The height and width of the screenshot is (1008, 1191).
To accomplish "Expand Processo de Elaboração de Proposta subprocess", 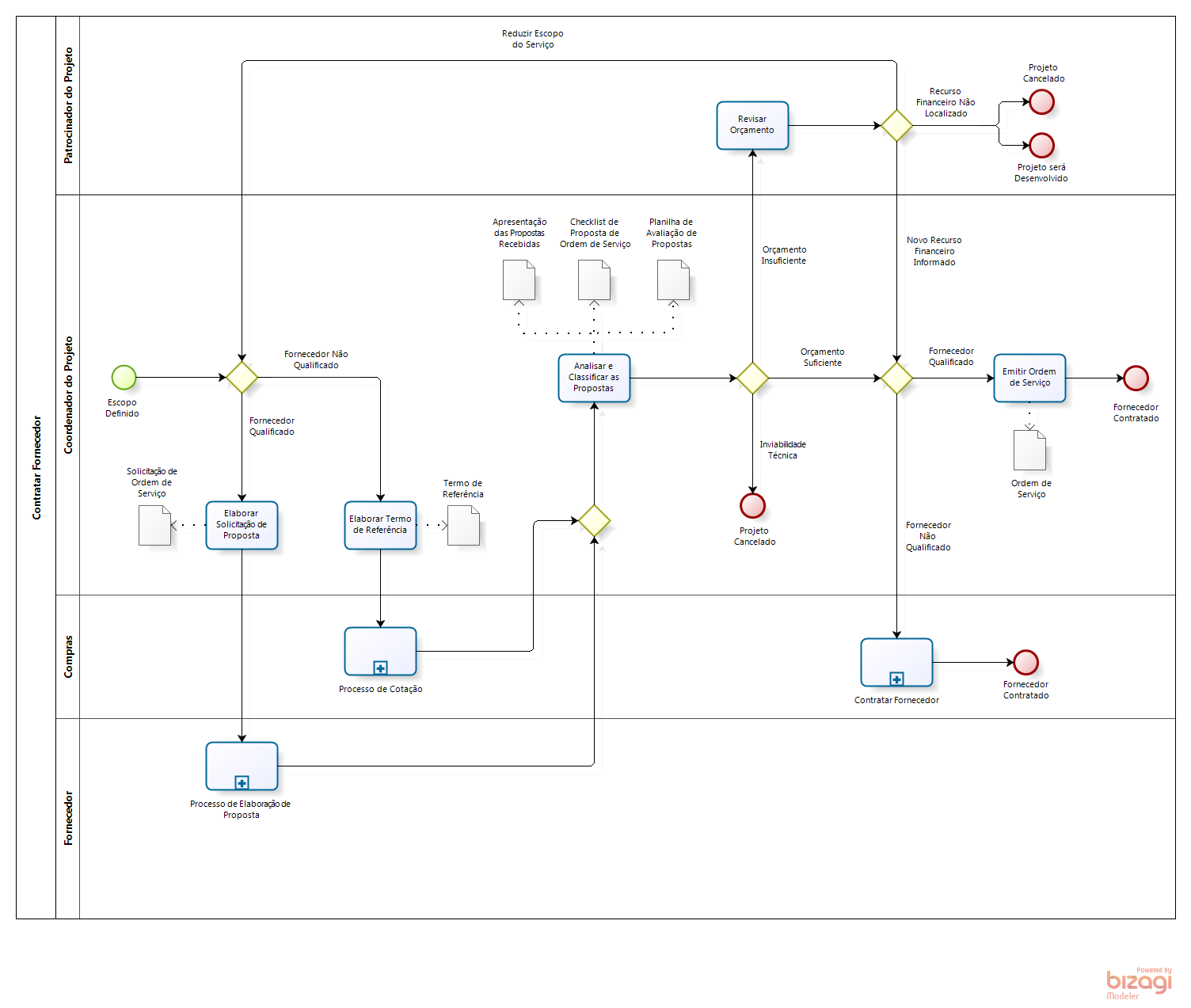I will coord(242,782).
